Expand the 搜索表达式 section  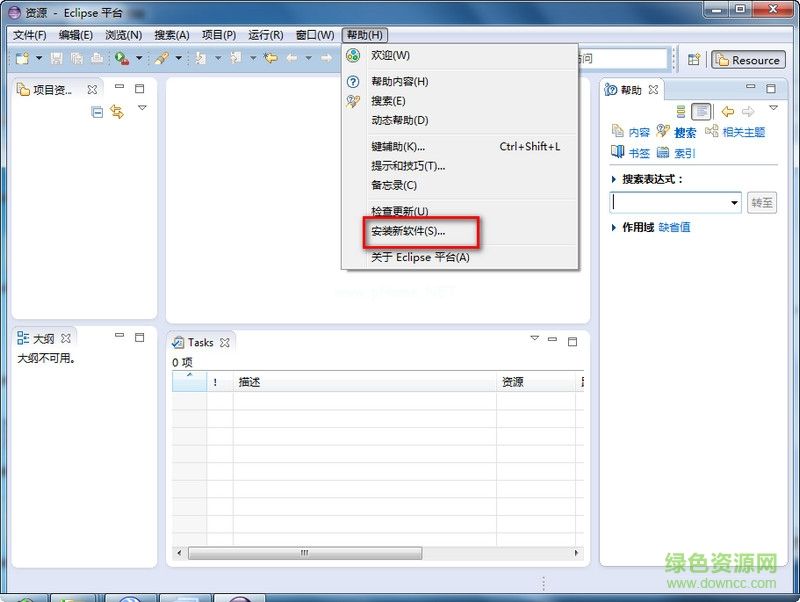pos(614,179)
